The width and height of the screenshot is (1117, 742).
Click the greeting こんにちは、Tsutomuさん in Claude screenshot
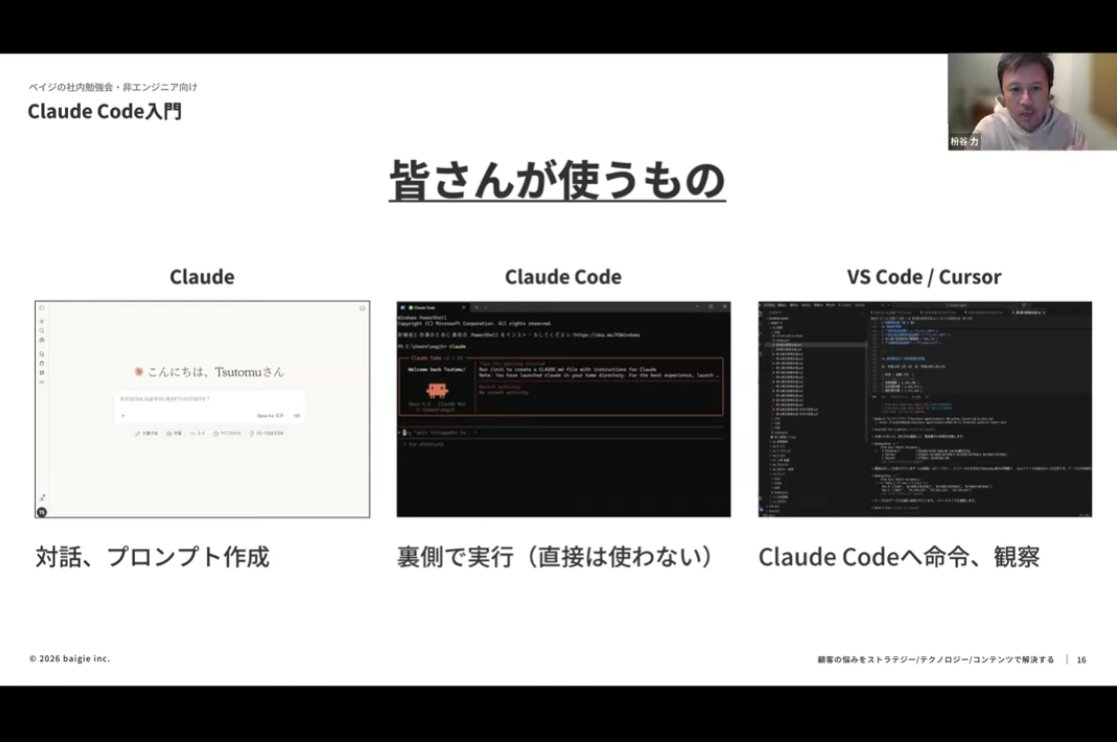click(x=215, y=372)
